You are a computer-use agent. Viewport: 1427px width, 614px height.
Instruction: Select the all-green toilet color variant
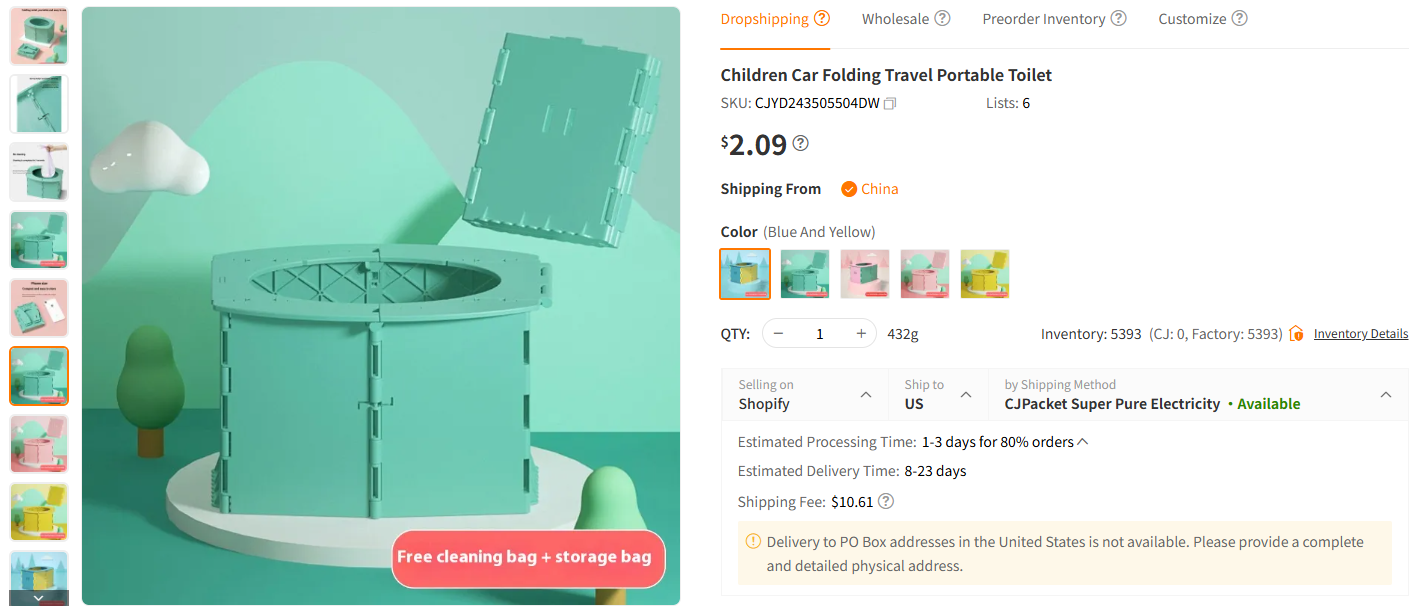click(804, 273)
